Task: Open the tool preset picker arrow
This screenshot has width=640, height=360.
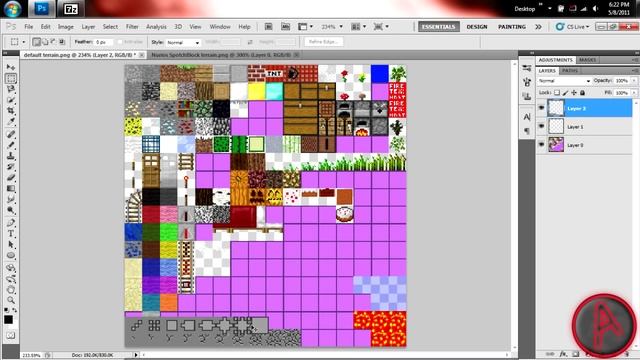Action: (24, 42)
